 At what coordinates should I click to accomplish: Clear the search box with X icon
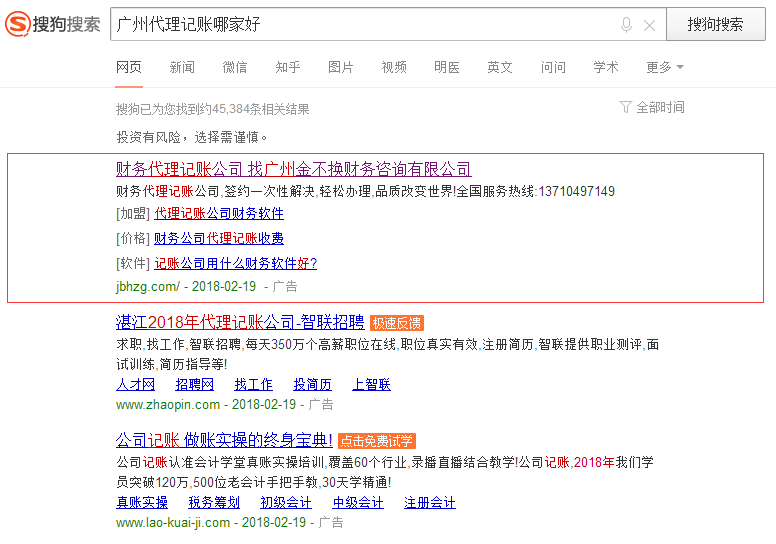click(x=649, y=25)
